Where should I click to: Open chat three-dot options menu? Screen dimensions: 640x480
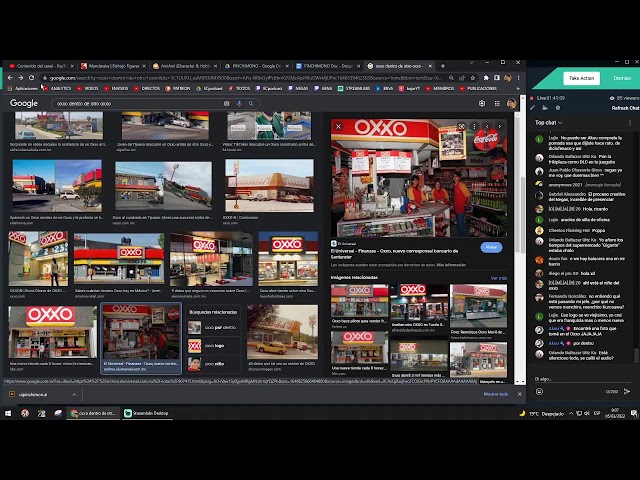click(630, 122)
